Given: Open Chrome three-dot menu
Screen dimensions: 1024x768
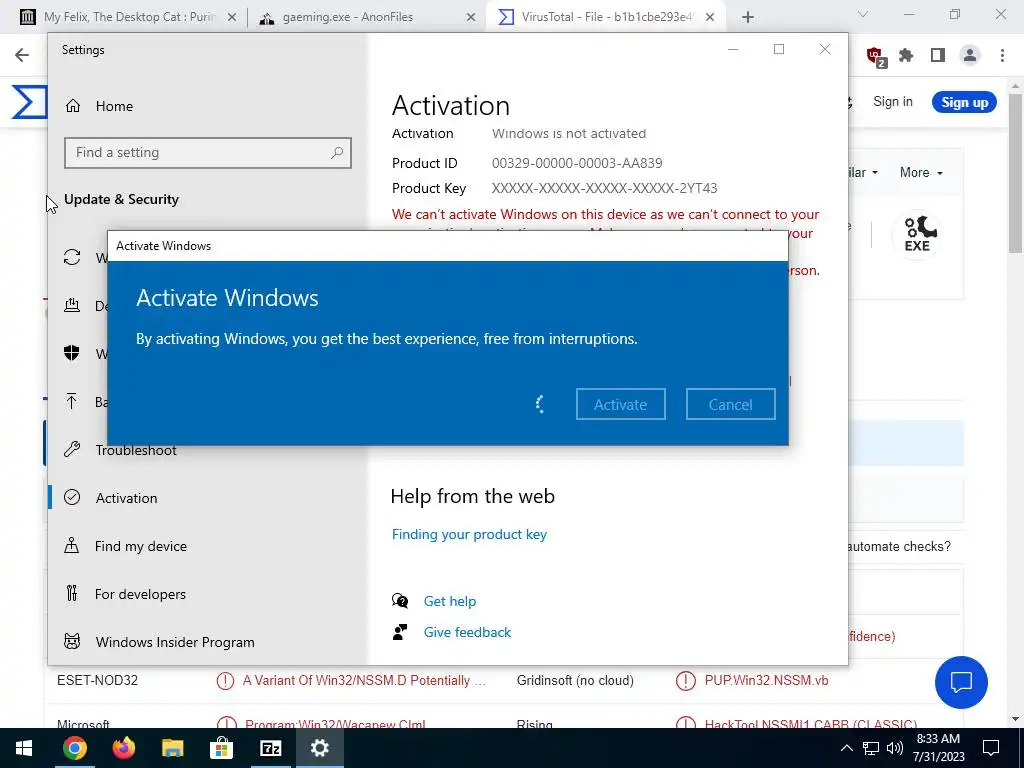Looking at the screenshot, I should click(1002, 56).
